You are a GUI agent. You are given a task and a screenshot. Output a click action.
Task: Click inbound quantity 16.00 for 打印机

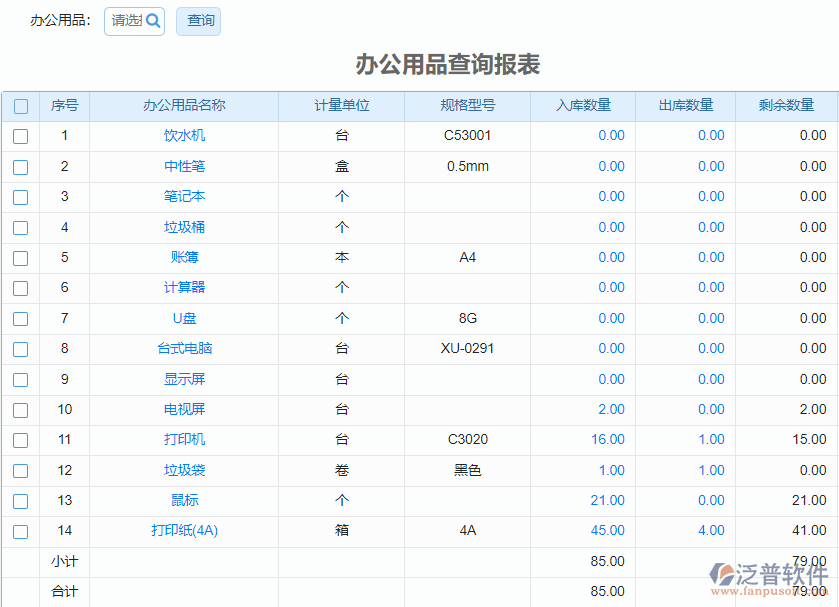pos(607,440)
